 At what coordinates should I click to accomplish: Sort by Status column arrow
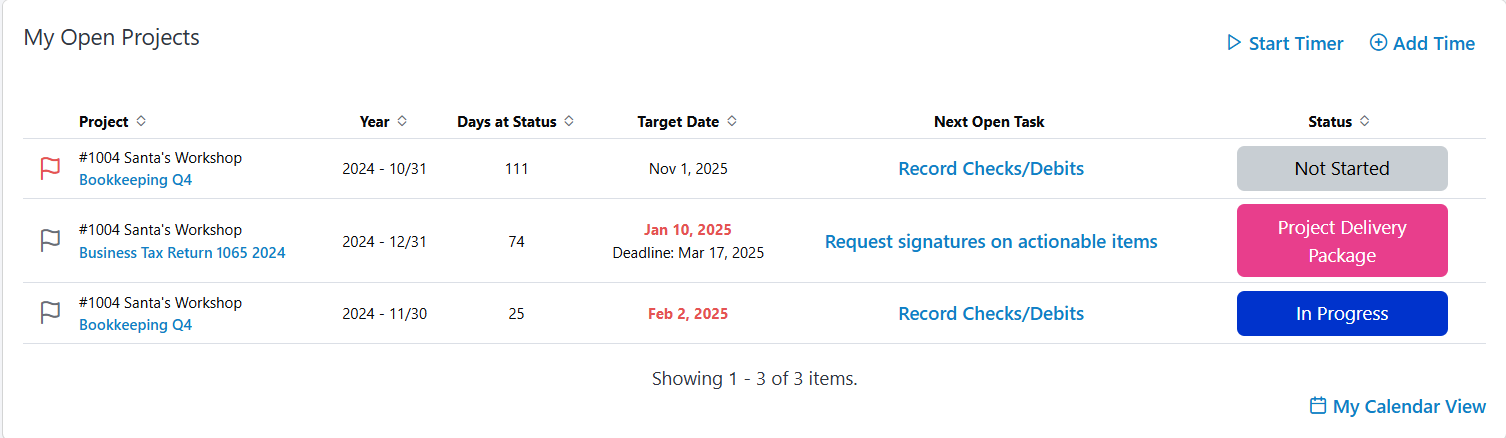point(1365,121)
